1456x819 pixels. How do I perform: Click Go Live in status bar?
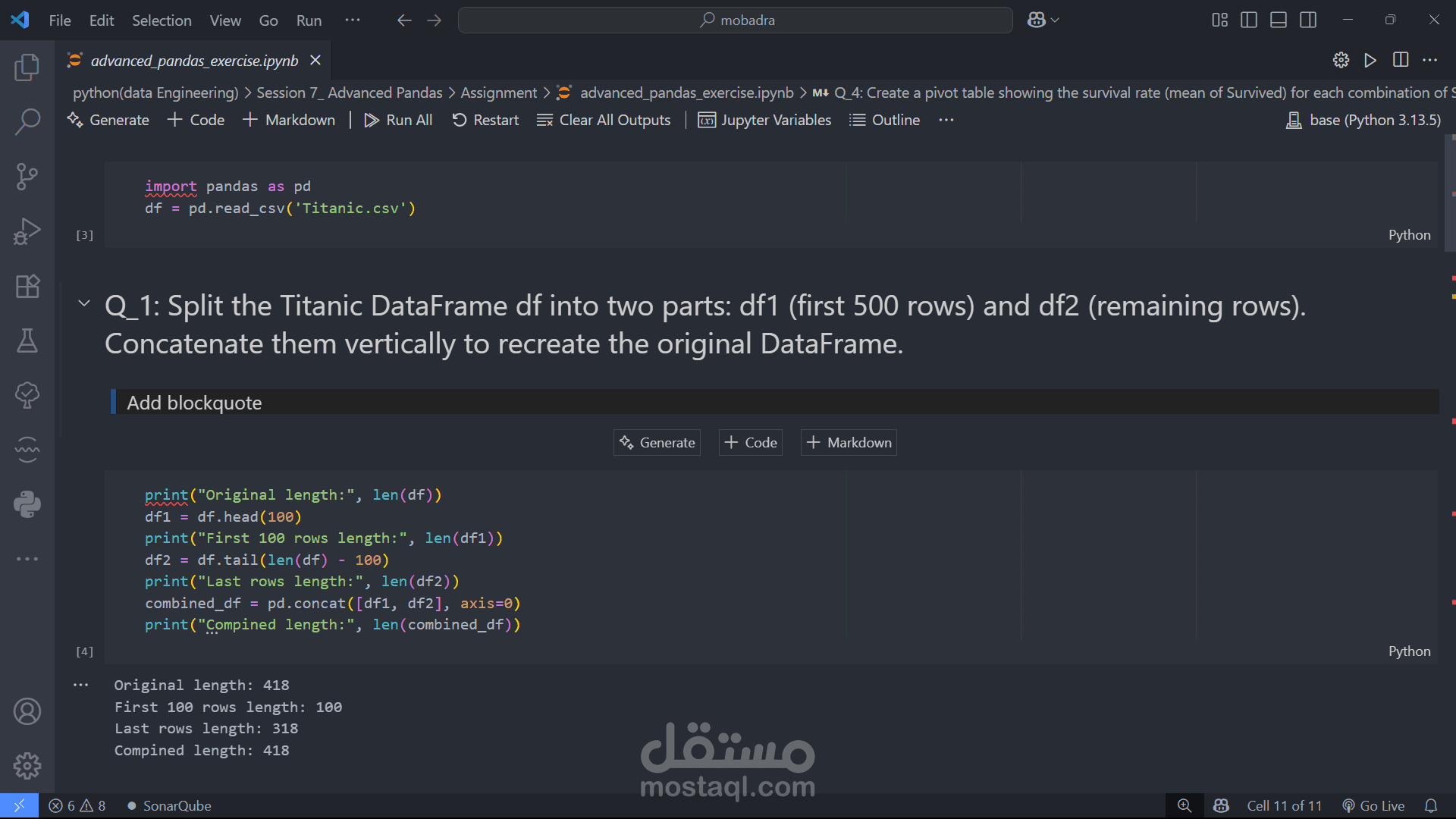[1373, 805]
